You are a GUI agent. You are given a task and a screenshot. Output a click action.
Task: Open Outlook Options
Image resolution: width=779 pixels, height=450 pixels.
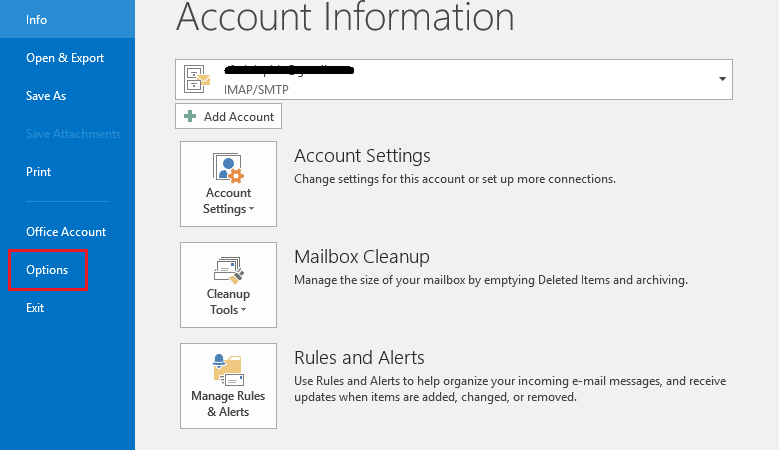pyautogui.click(x=47, y=270)
